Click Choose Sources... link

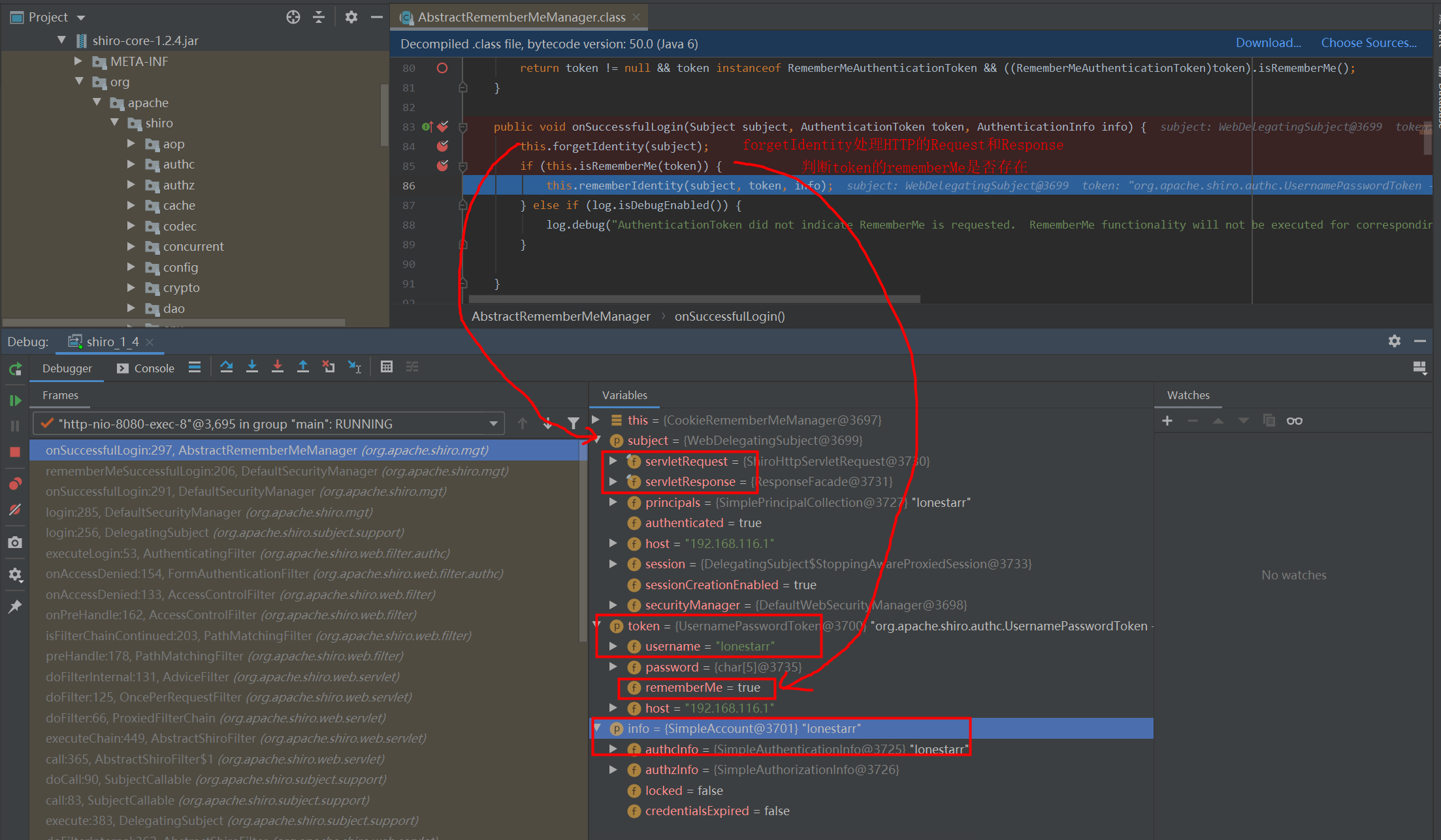pos(1369,43)
